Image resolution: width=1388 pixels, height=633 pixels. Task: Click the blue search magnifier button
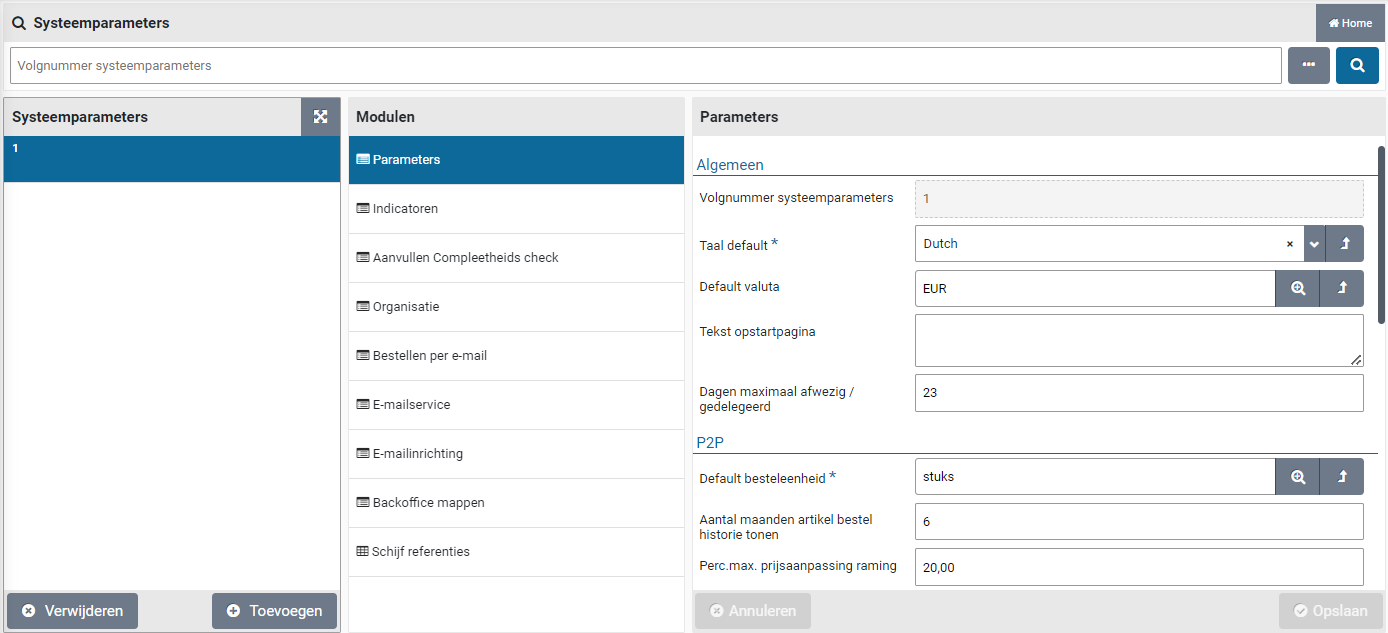[x=1357, y=66]
